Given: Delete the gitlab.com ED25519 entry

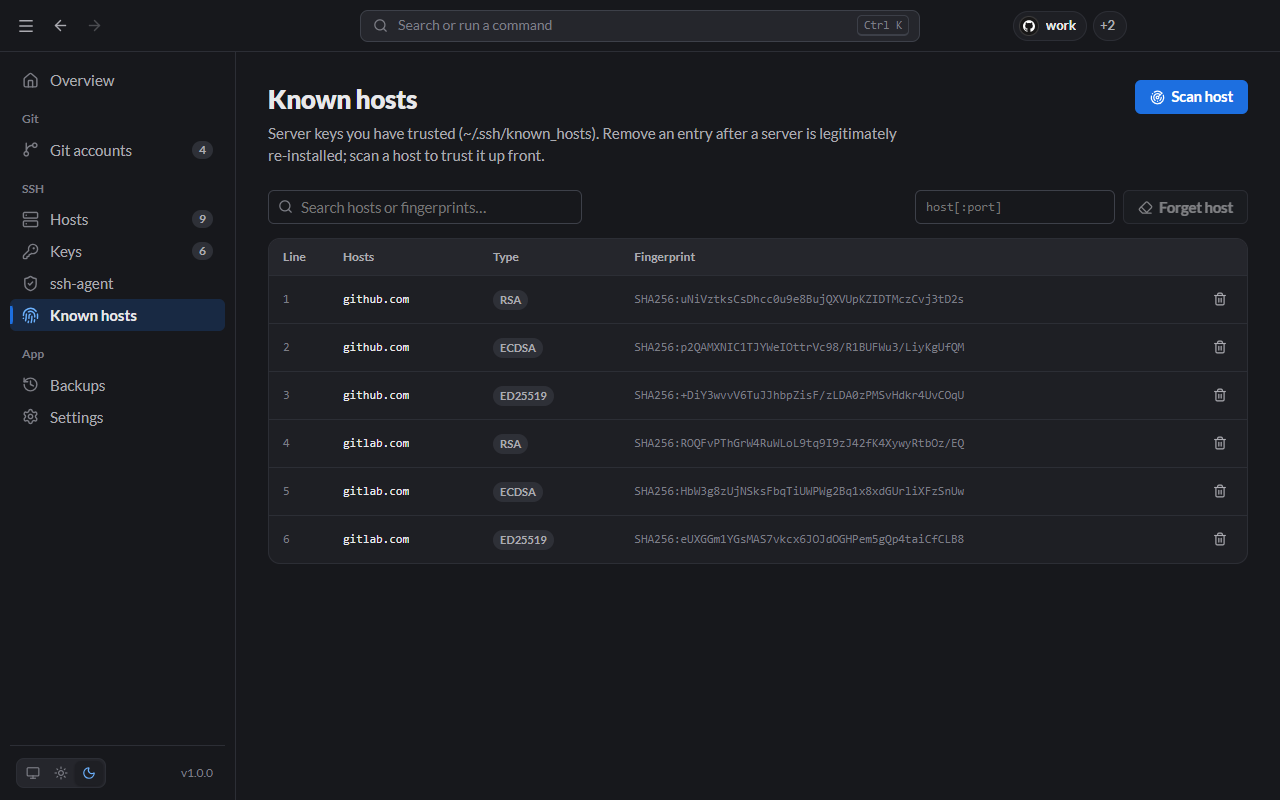Looking at the screenshot, I should click(1220, 539).
